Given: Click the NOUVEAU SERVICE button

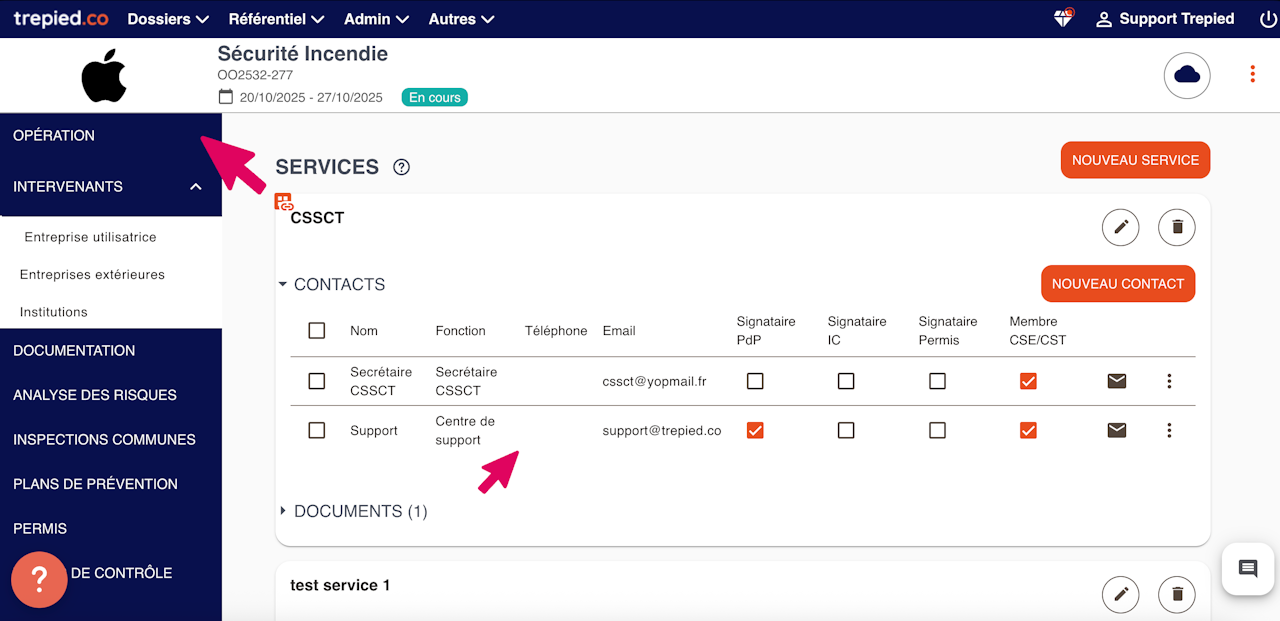Looking at the screenshot, I should (x=1135, y=160).
